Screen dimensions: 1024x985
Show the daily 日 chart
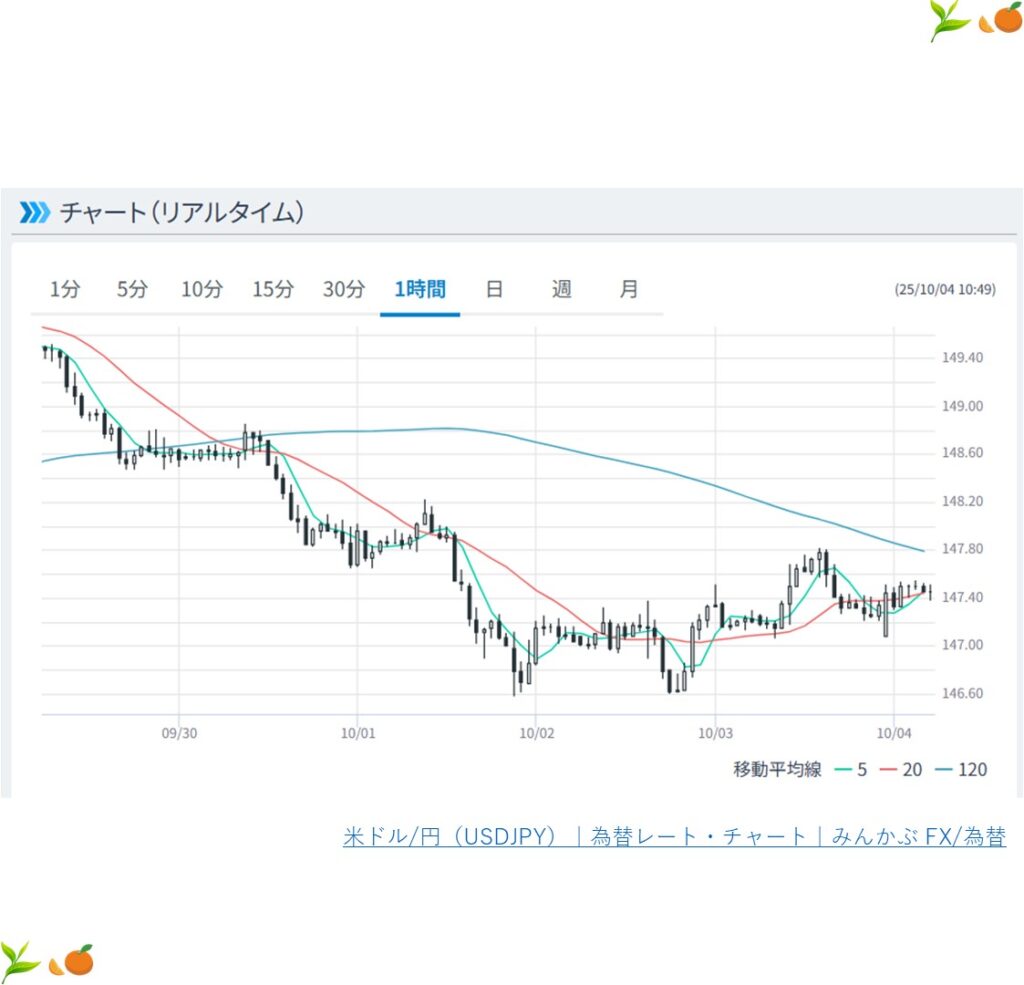494,290
